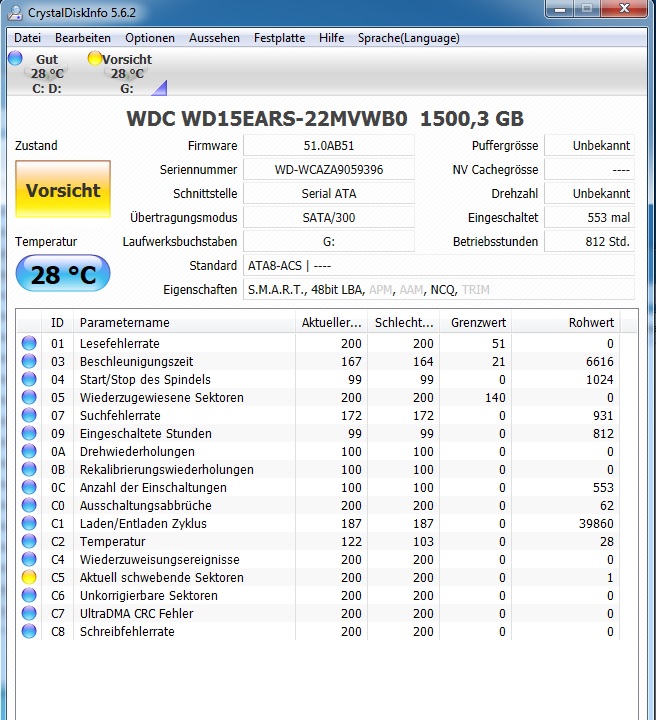Click the status orb for Eingeschaltete Stunden

point(29,433)
